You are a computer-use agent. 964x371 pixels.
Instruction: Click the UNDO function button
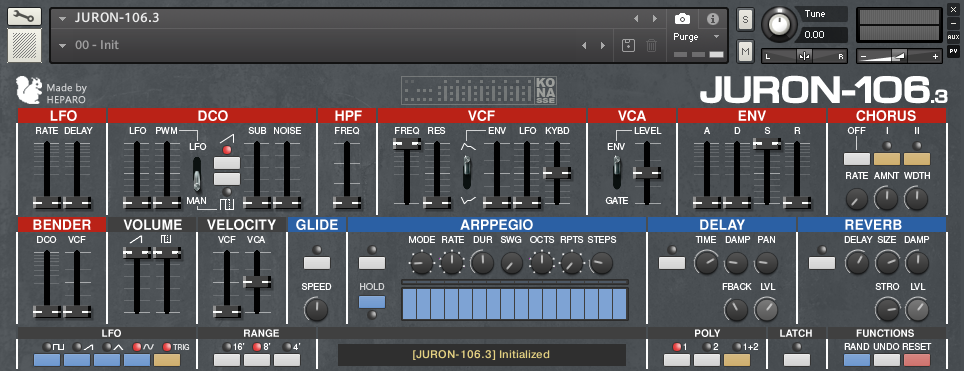(887, 360)
